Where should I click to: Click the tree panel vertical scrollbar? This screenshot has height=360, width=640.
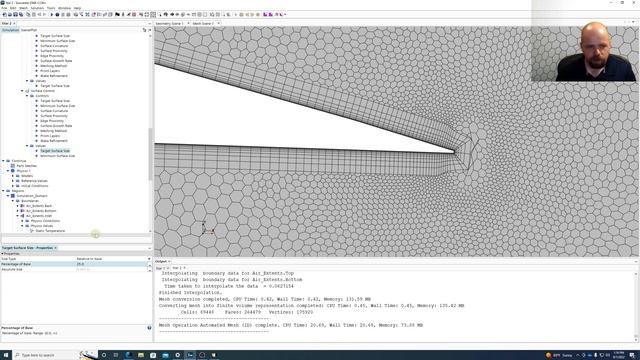(x=150, y=153)
